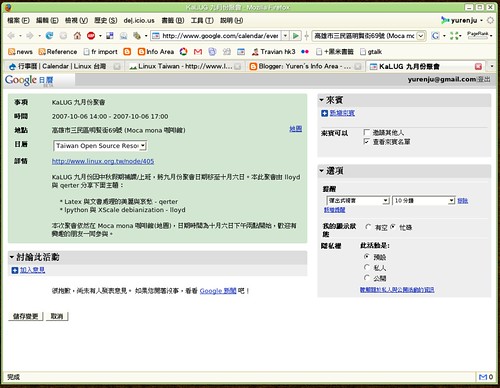The image size is (500, 388).
Task: Open the View (檢視) menu
Action: 76,20
